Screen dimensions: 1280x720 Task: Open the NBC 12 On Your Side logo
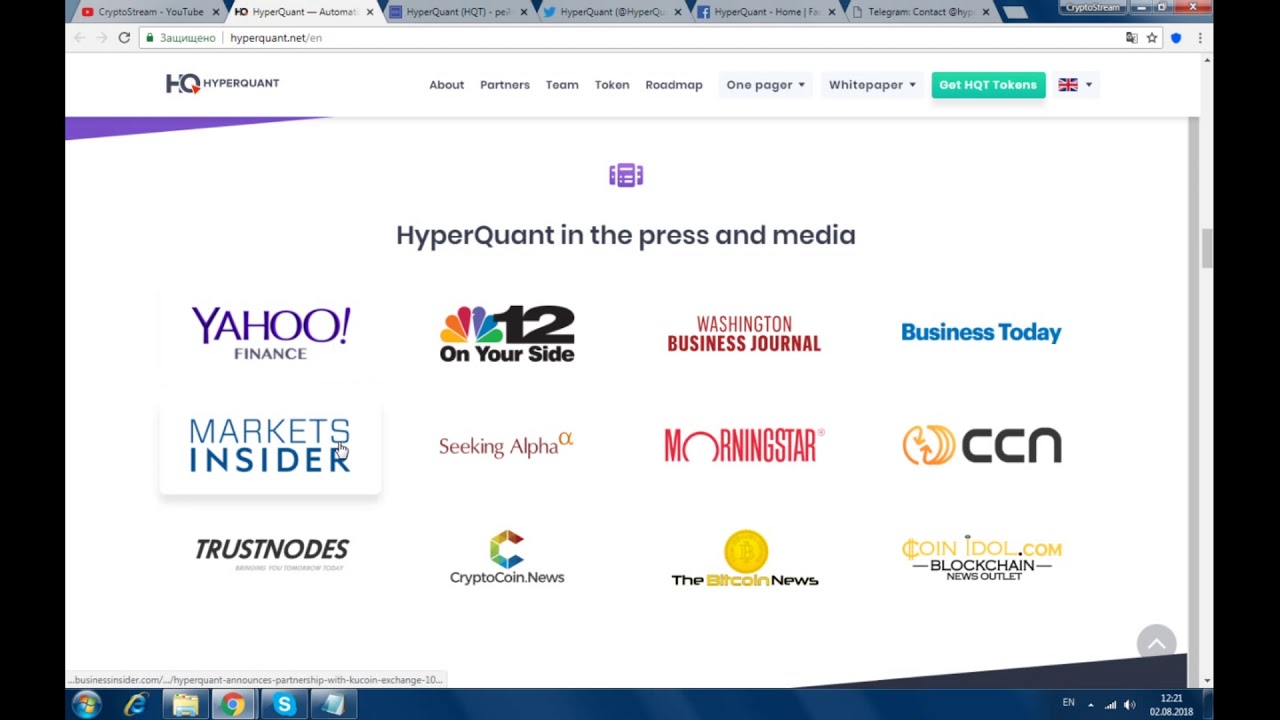point(507,333)
